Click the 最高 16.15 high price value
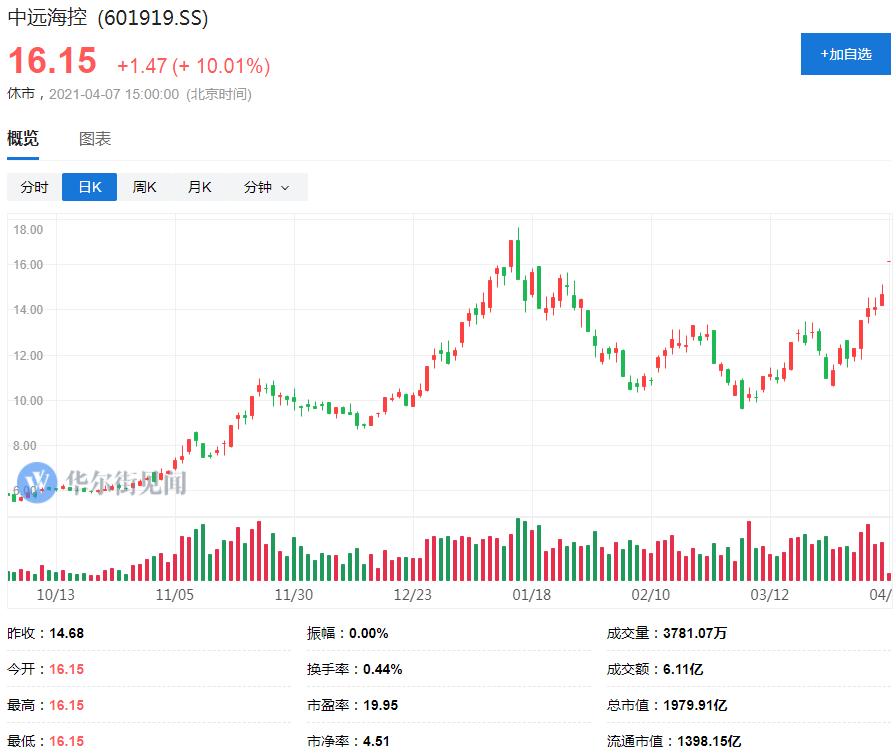Screen dimensions: 896x754 [x=67, y=705]
